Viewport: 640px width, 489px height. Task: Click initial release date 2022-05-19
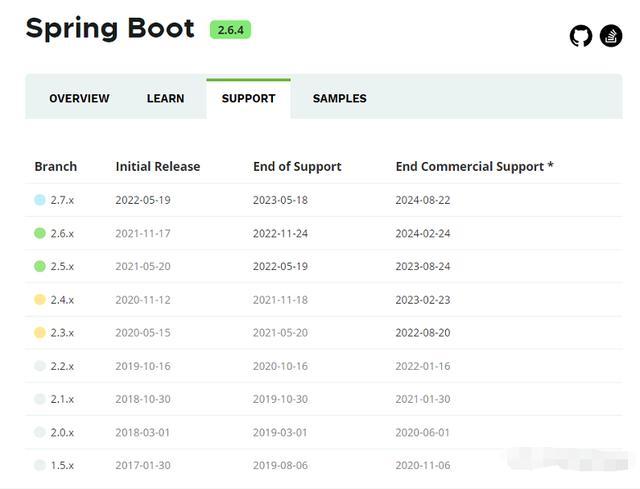143,200
